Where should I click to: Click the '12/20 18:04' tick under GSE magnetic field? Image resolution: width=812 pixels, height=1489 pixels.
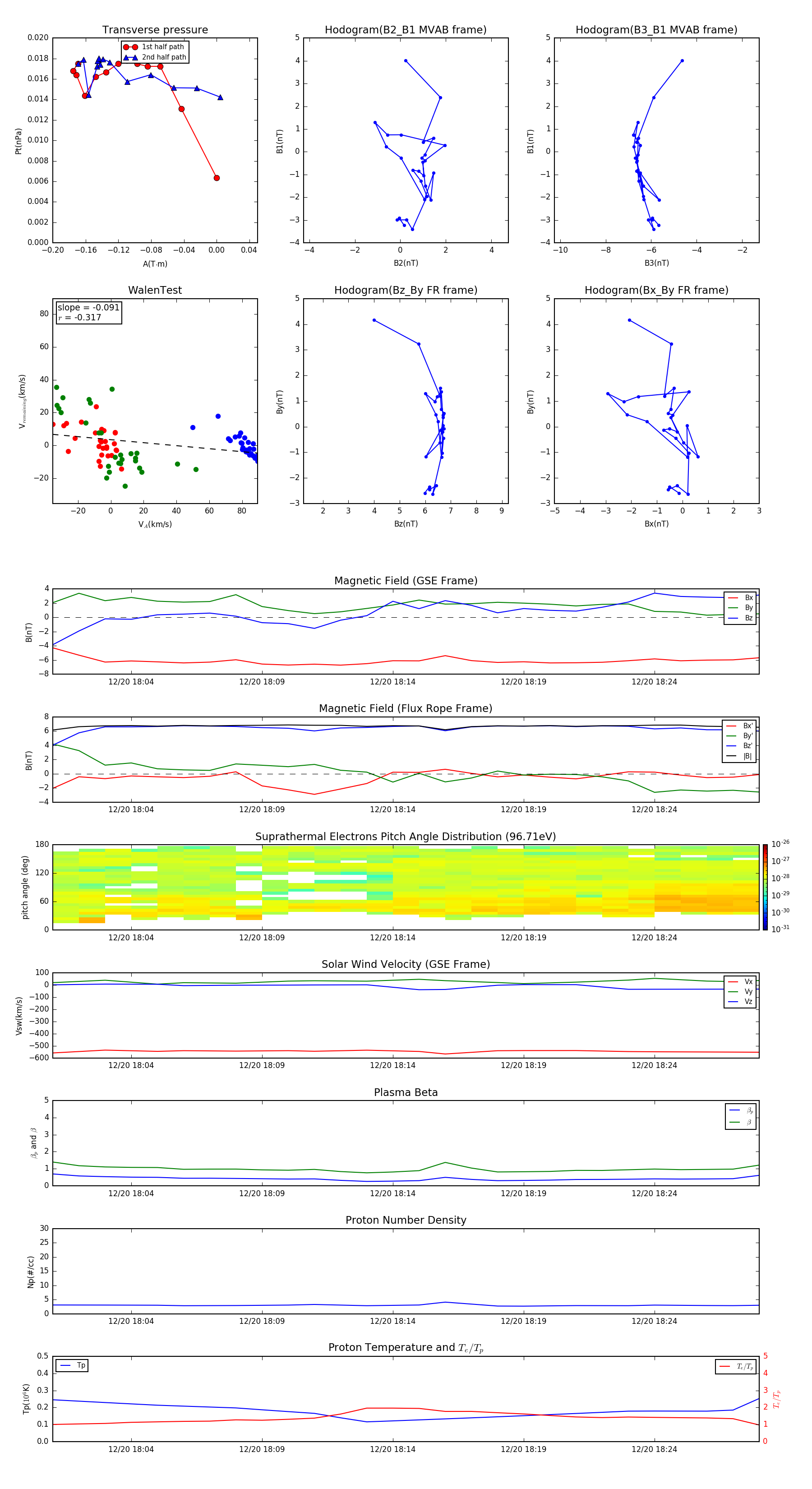click(131, 681)
